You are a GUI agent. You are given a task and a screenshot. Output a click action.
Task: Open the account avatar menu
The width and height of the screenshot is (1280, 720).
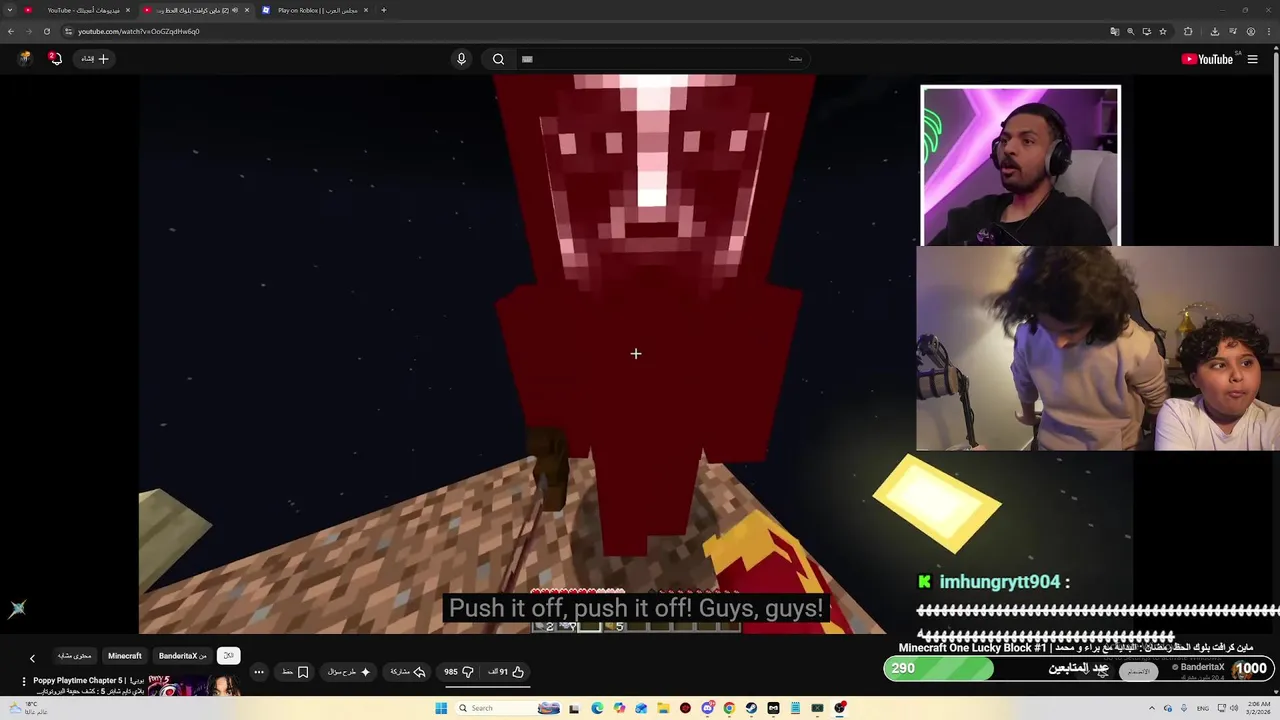pyautogui.click(x=24, y=59)
